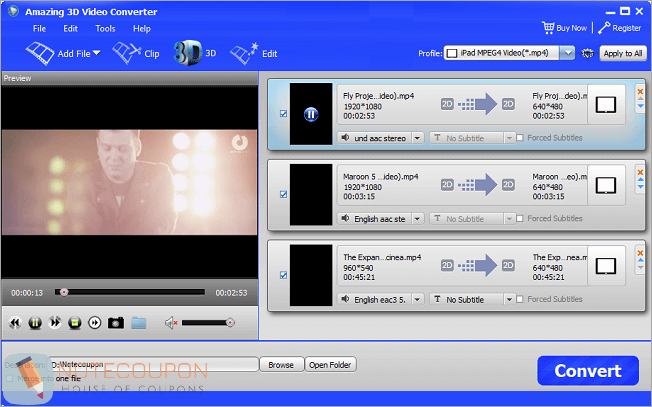
Task: Remove the Fly Project file with X
Action: click(x=640, y=91)
